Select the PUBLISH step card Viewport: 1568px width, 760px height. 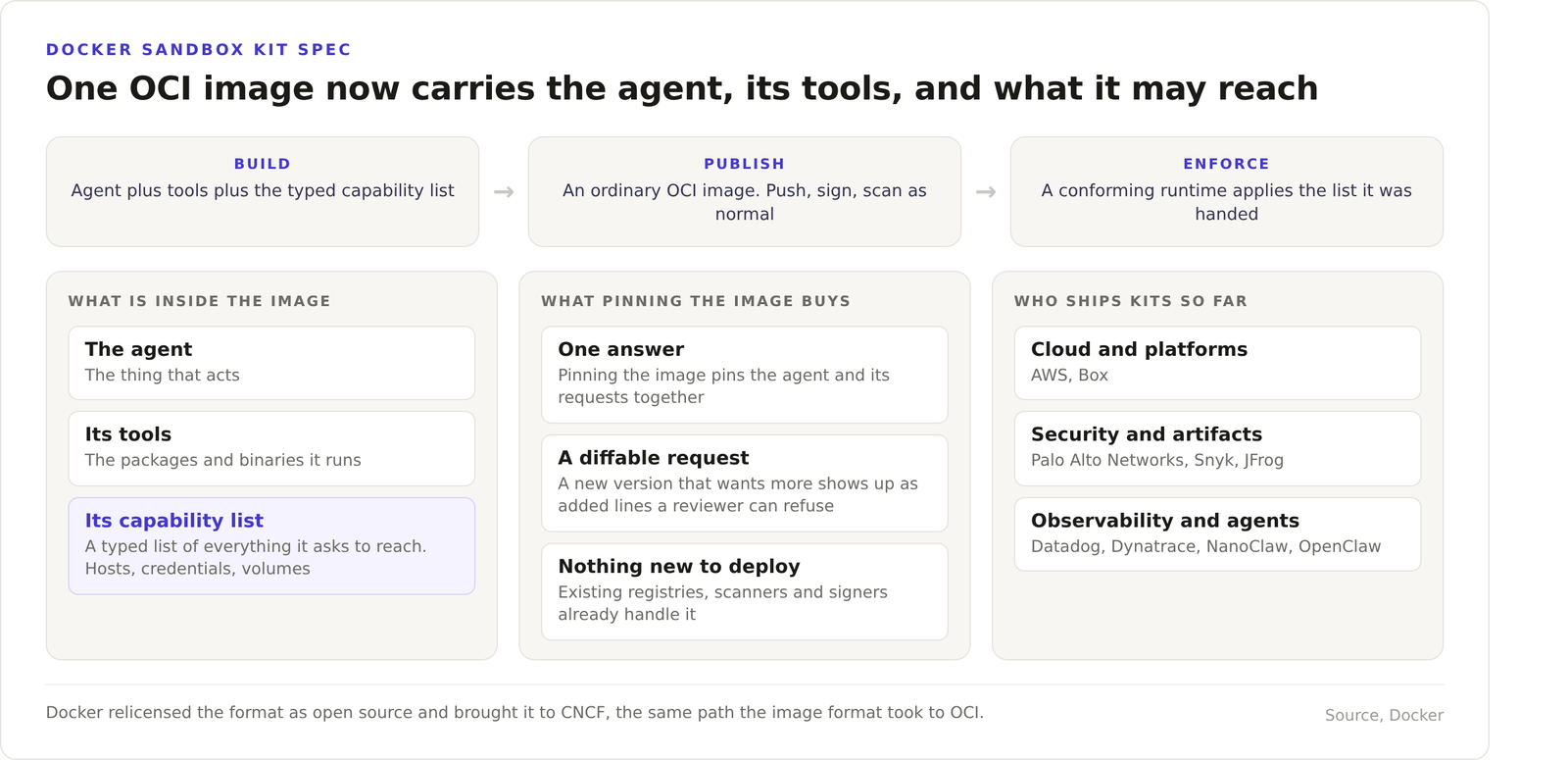pyautogui.click(x=745, y=191)
